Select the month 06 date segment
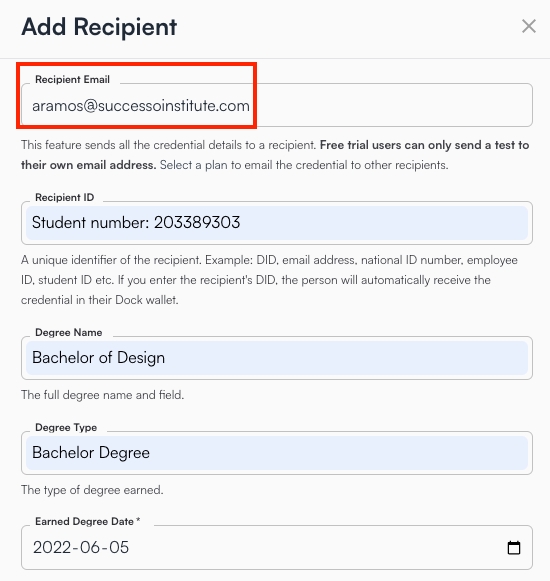 click(x=89, y=547)
